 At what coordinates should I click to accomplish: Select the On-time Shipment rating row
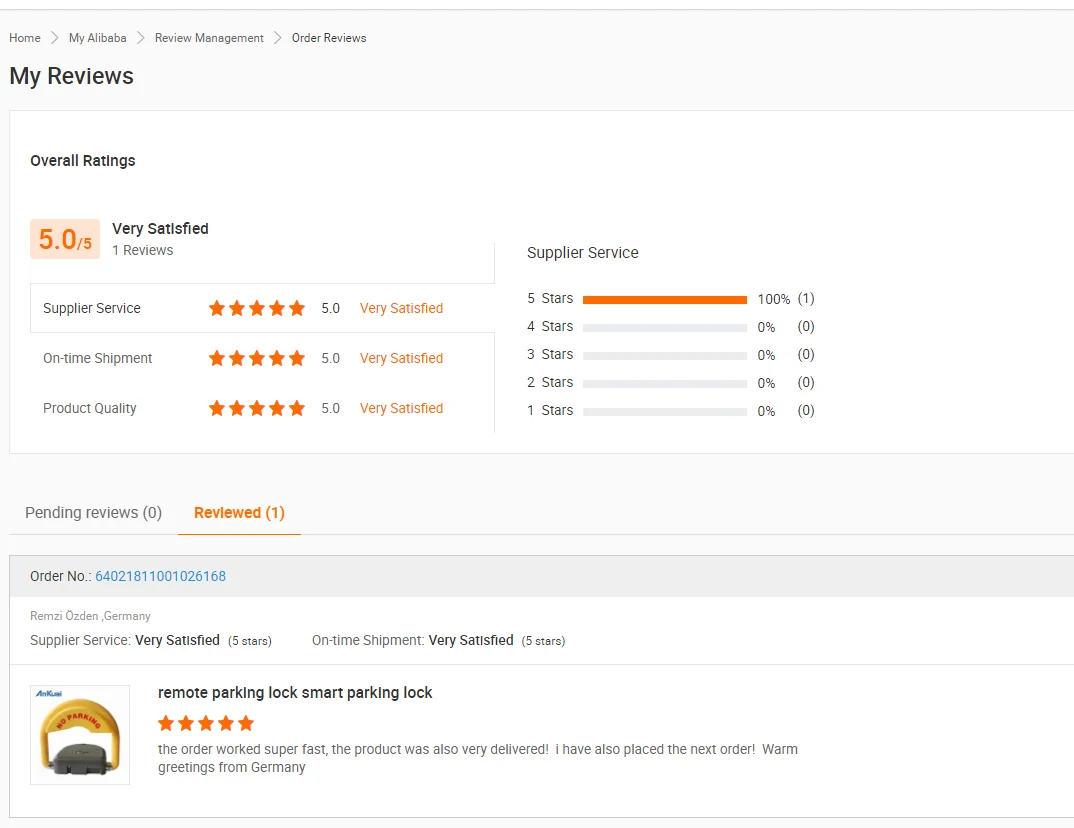point(262,358)
